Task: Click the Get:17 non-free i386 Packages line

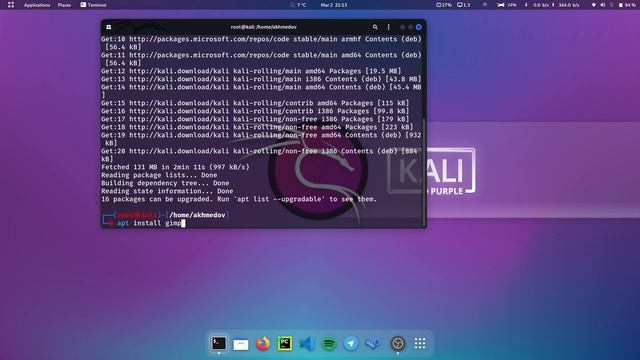Action: (x=255, y=119)
